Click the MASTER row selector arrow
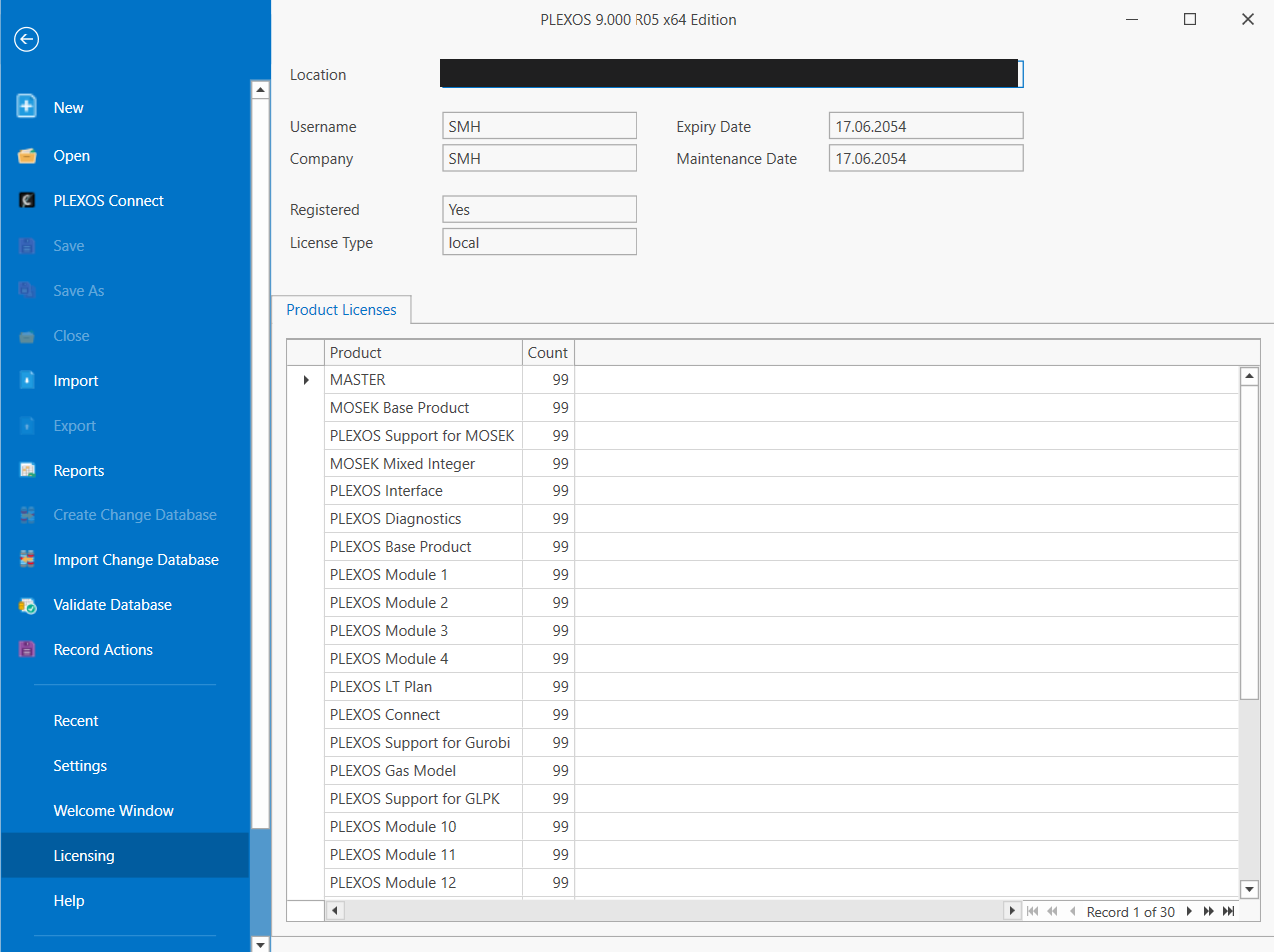The width and height of the screenshot is (1274, 952). [x=305, y=379]
